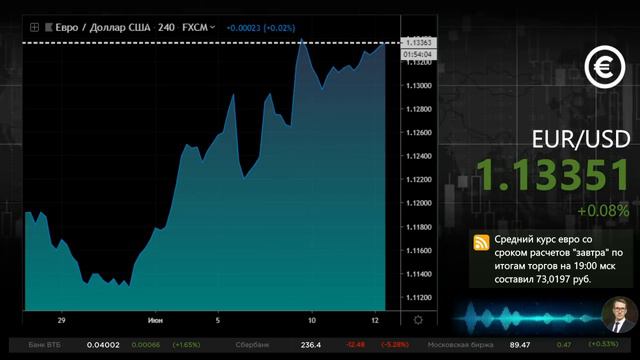Screen dimensions: 640x360
Task: Click the Июн date axis label
Action: coord(155,320)
